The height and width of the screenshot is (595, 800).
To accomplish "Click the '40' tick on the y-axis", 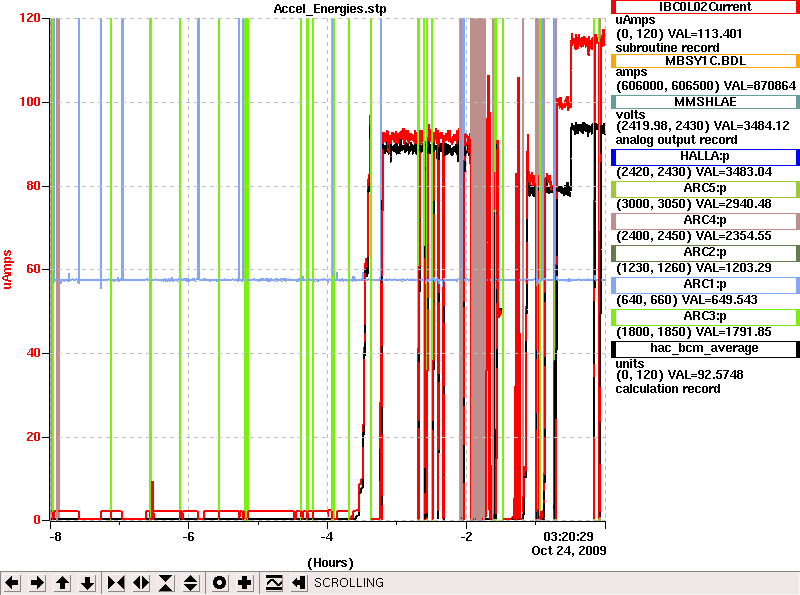I will coord(33,353).
